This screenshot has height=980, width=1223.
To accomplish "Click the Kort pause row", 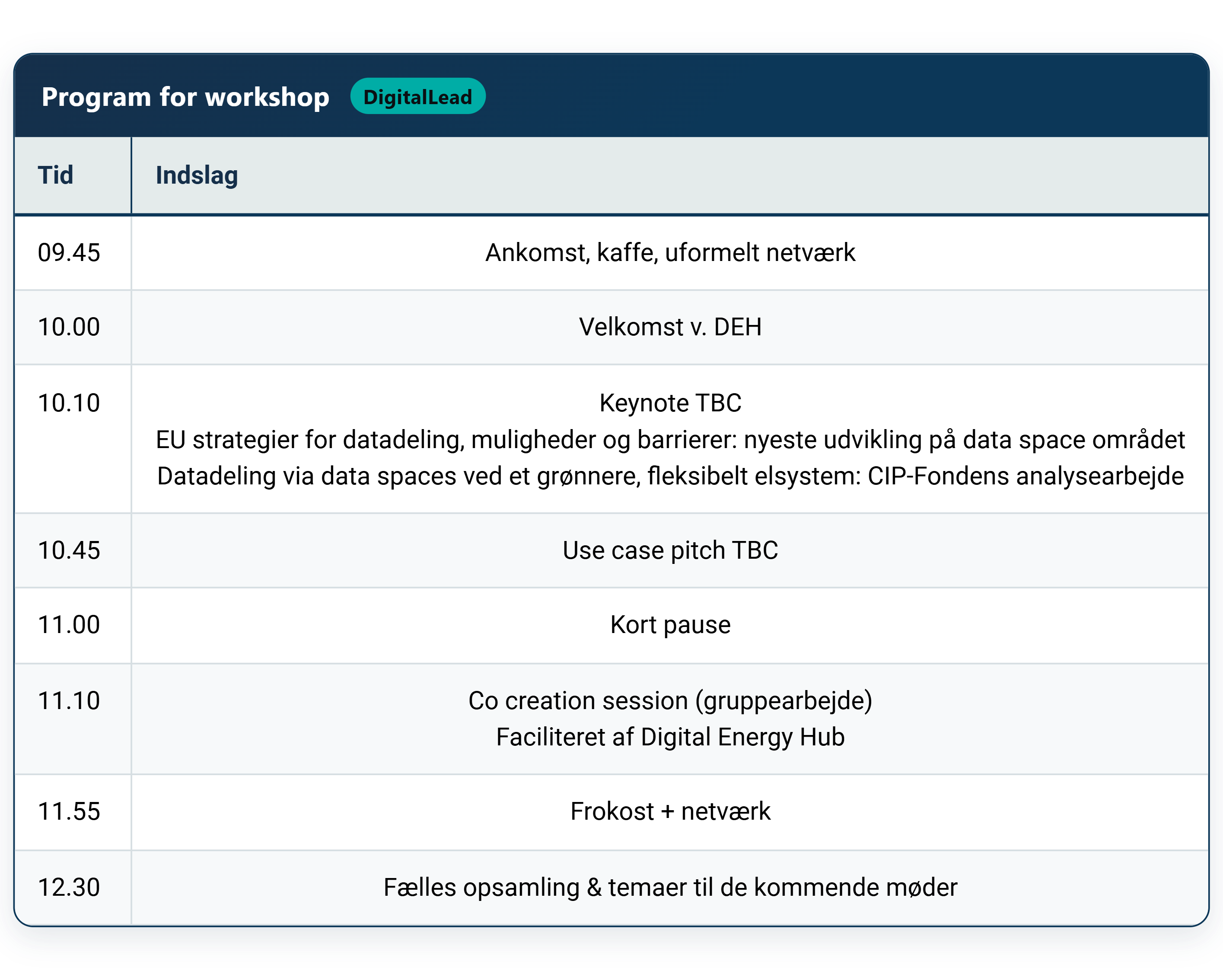I will coord(670,624).
